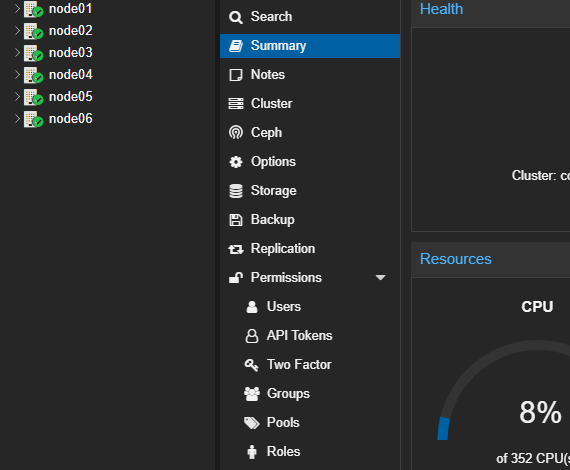
Task: Open Users under Permissions
Action: coord(310,307)
